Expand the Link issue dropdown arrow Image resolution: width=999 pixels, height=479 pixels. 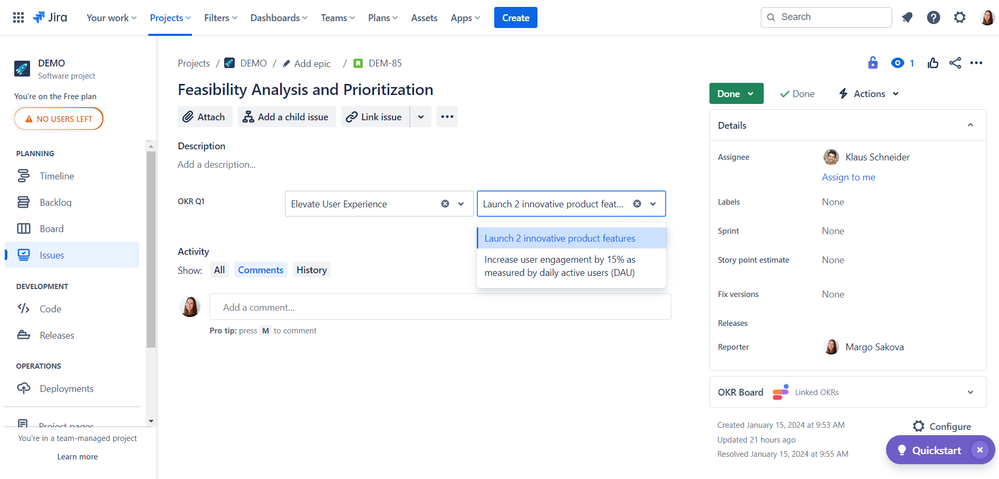tap(420, 117)
